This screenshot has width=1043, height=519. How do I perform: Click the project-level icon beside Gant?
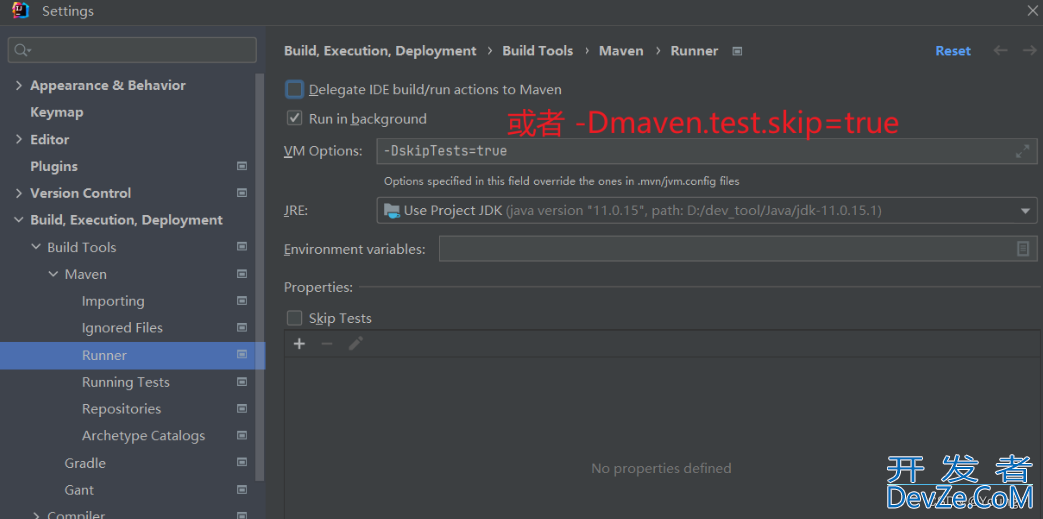(242, 490)
